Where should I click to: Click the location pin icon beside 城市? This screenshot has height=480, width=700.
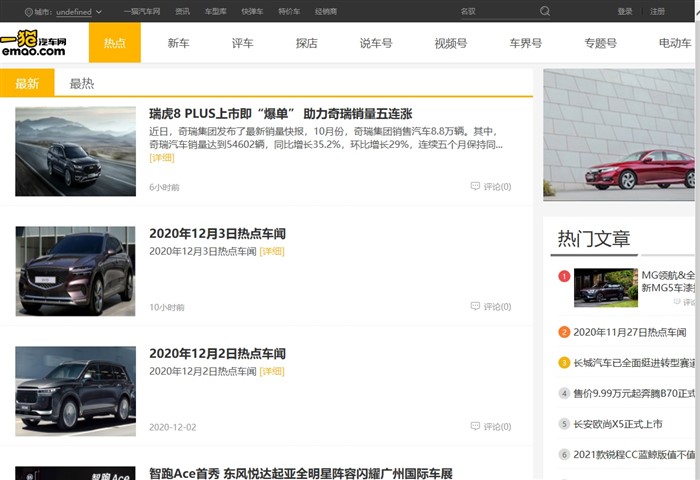point(29,12)
